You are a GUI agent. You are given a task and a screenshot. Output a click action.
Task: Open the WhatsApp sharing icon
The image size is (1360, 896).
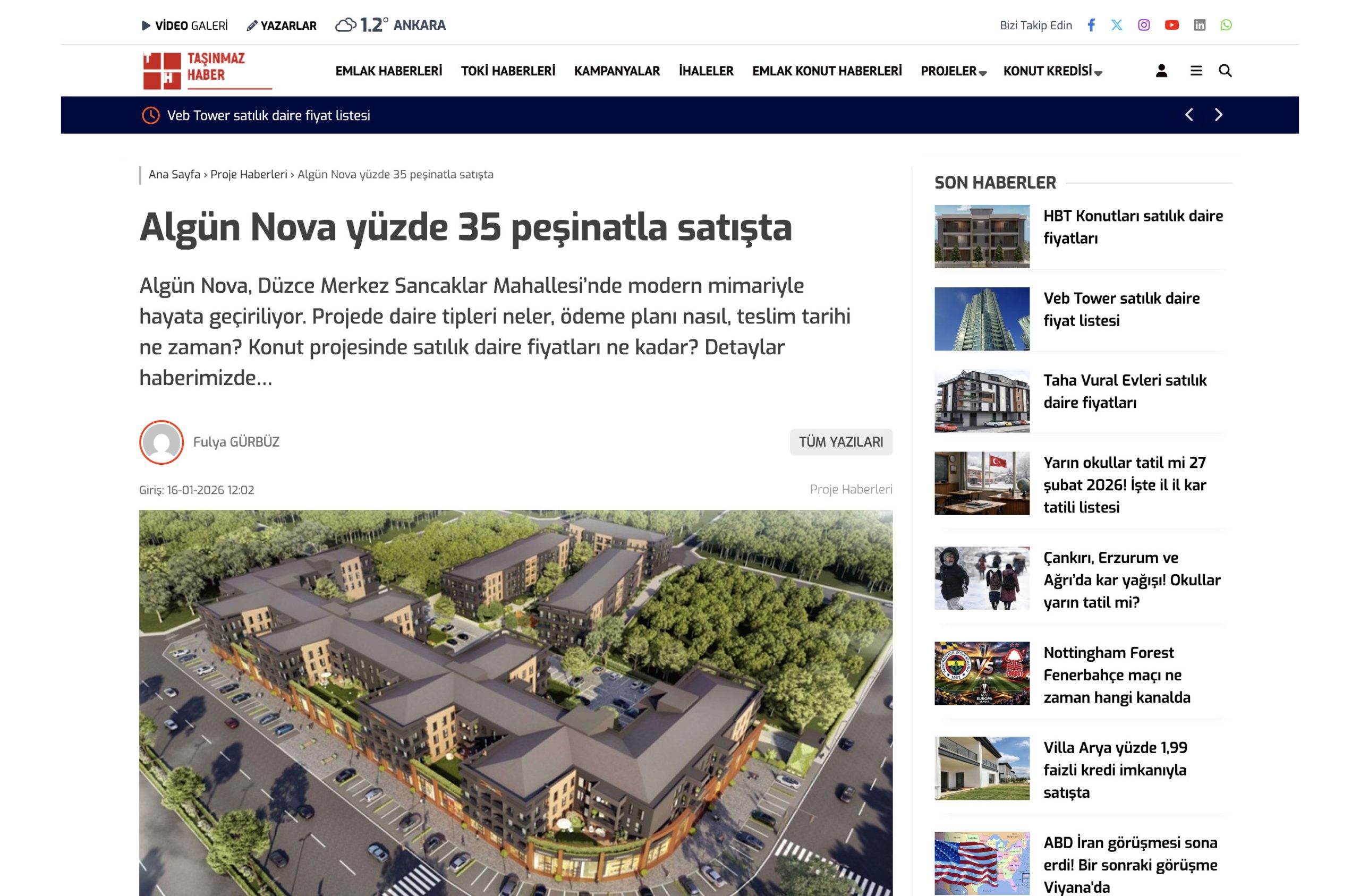tap(1227, 25)
